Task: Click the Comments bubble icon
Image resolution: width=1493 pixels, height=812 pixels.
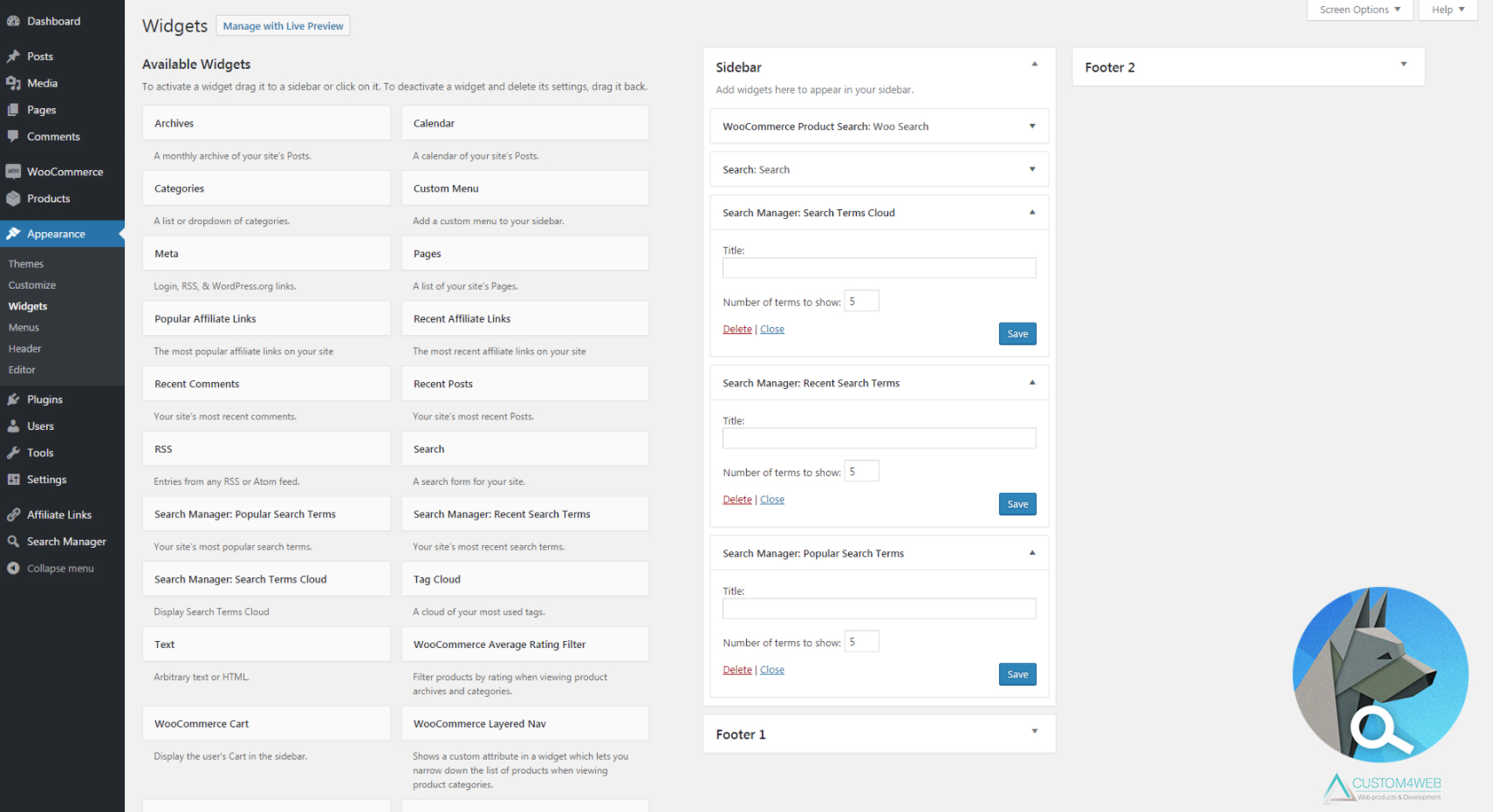Action: [13, 136]
